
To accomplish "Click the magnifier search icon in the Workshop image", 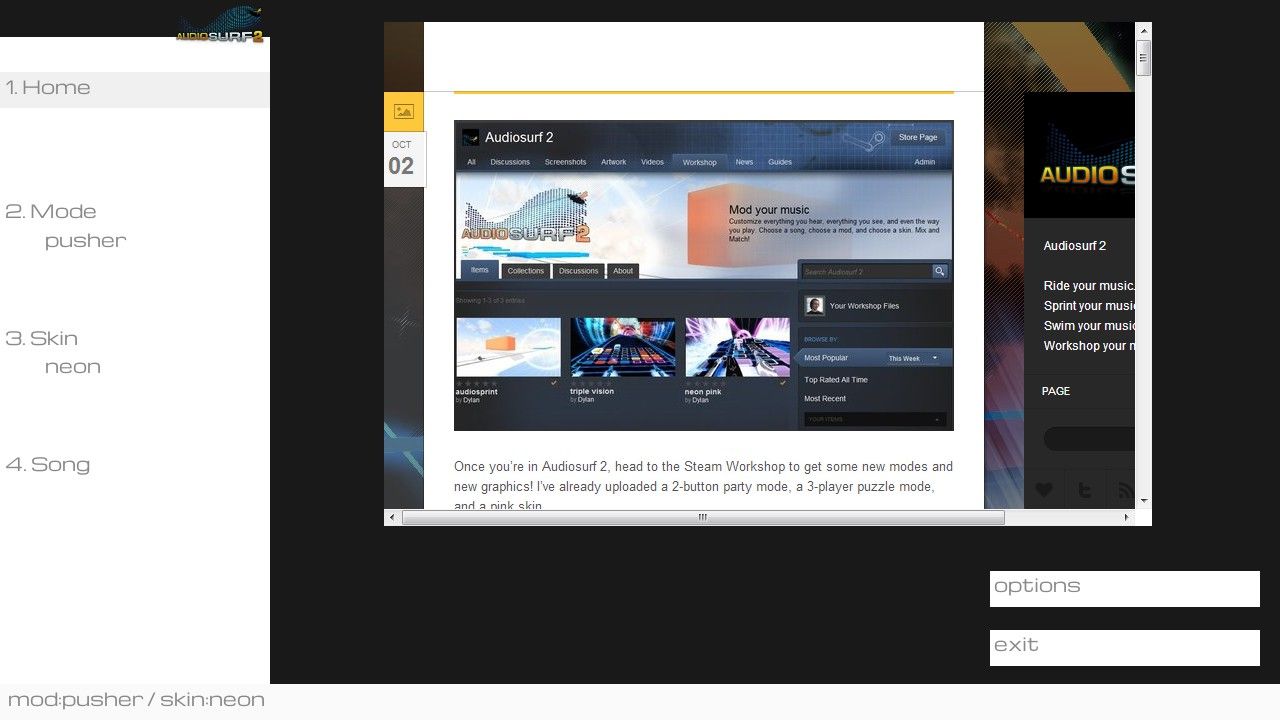I will pyautogui.click(x=940, y=271).
